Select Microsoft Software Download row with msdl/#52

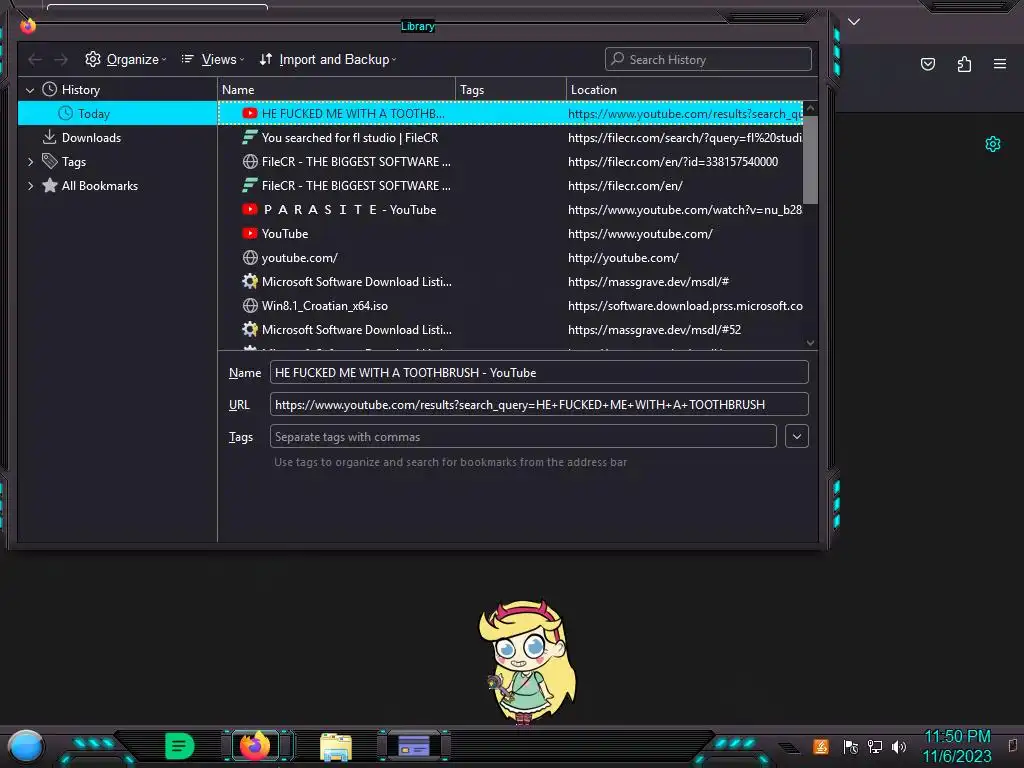coord(510,330)
